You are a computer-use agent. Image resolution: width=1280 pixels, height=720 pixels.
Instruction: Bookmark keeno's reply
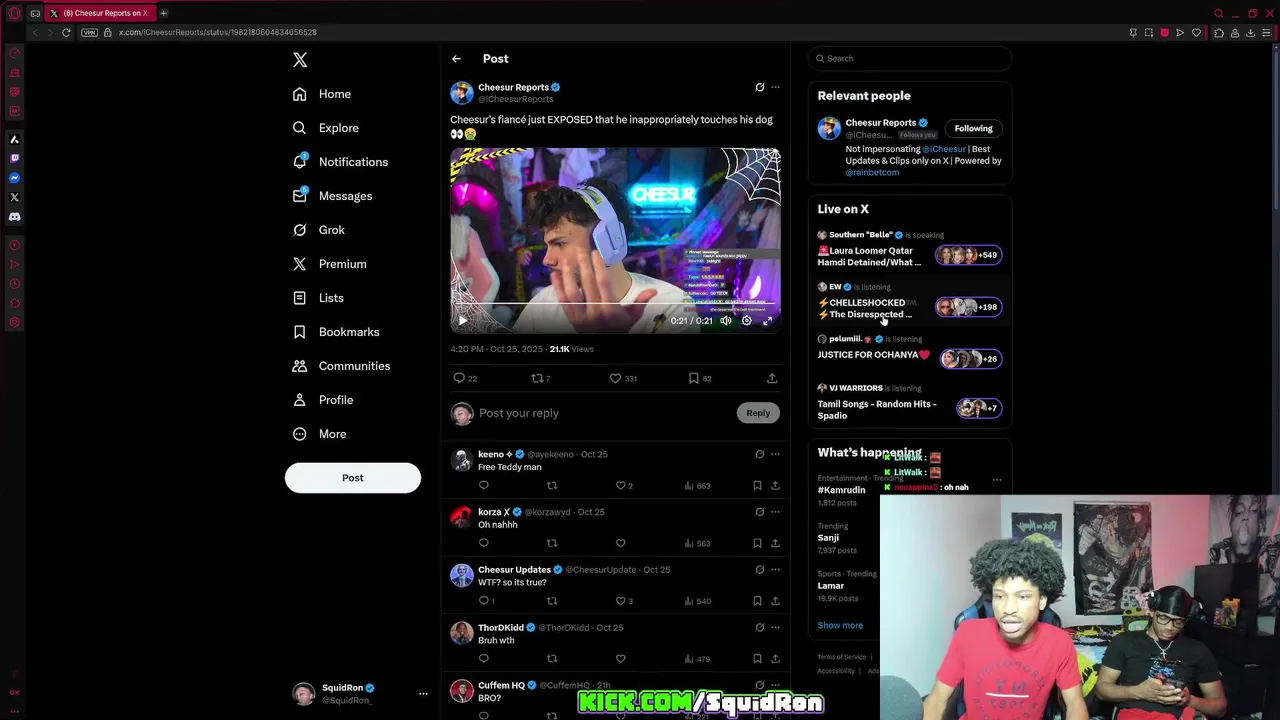point(757,485)
